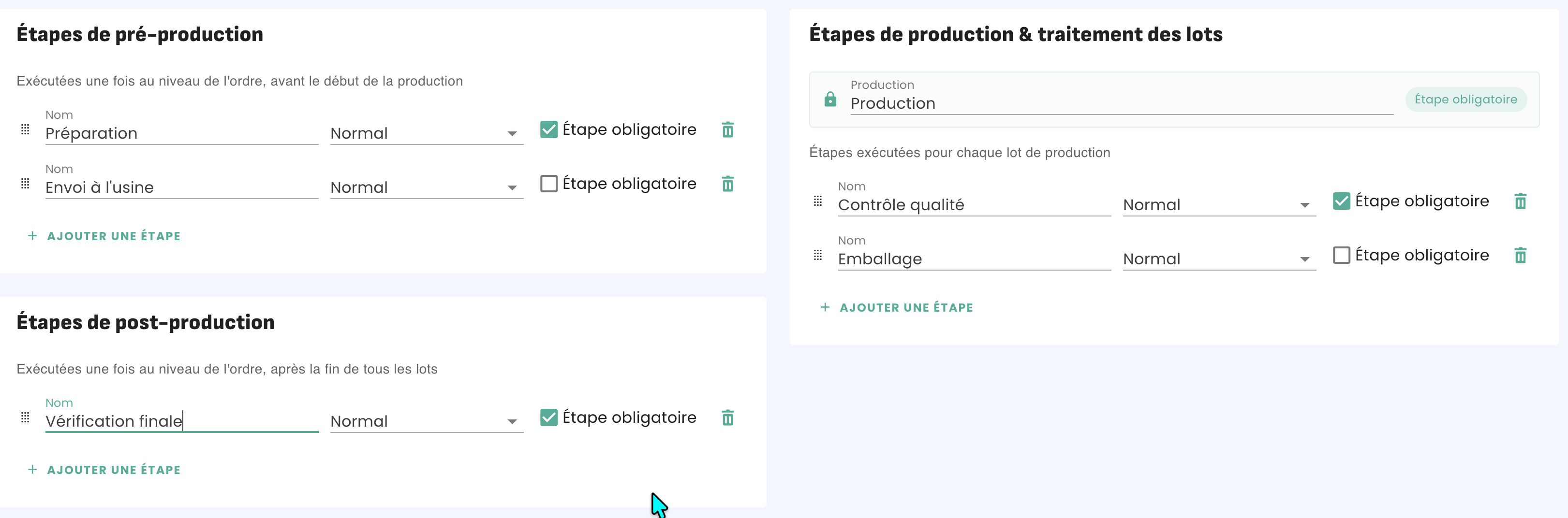Open type dropdown for Vérification finale
This screenshot has width=1568, height=518.
point(426,422)
